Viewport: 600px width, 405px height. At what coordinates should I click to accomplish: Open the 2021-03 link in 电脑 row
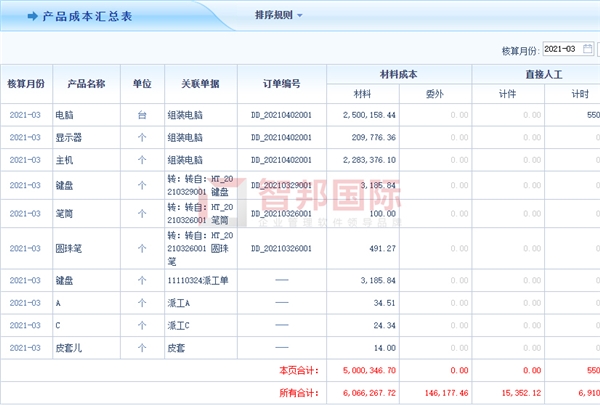click(25, 116)
